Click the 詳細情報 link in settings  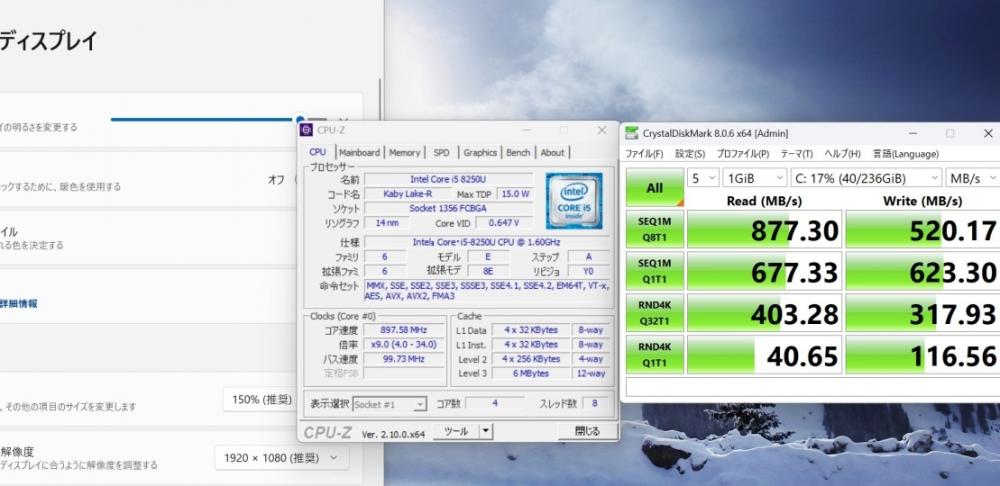[x=18, y=304]
